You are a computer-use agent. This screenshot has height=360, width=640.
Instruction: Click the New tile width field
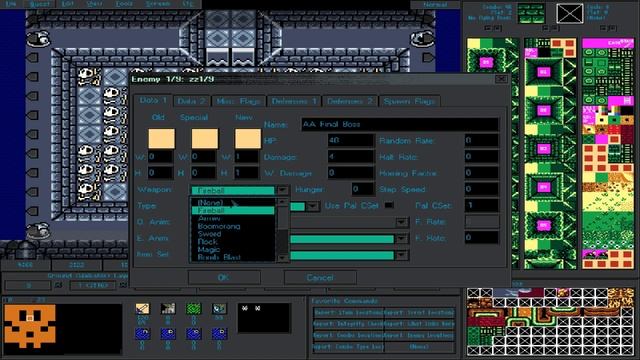tap(246, 157)
